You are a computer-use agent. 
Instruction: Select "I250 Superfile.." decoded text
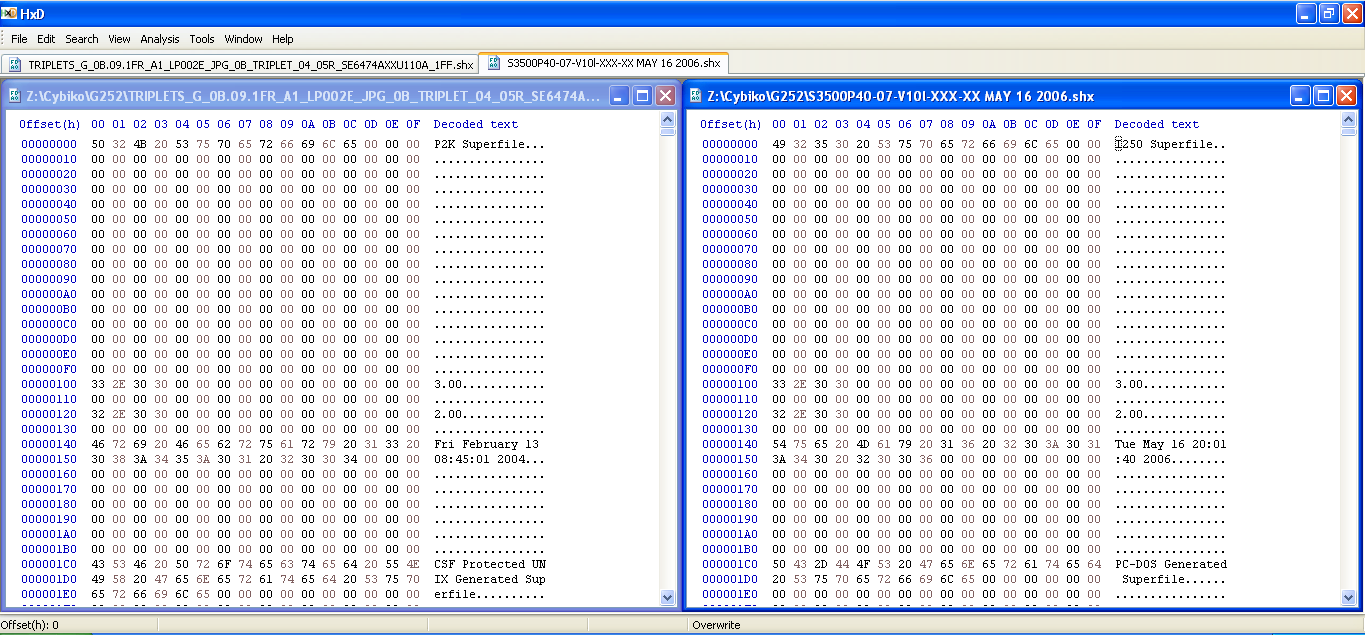1171,144
